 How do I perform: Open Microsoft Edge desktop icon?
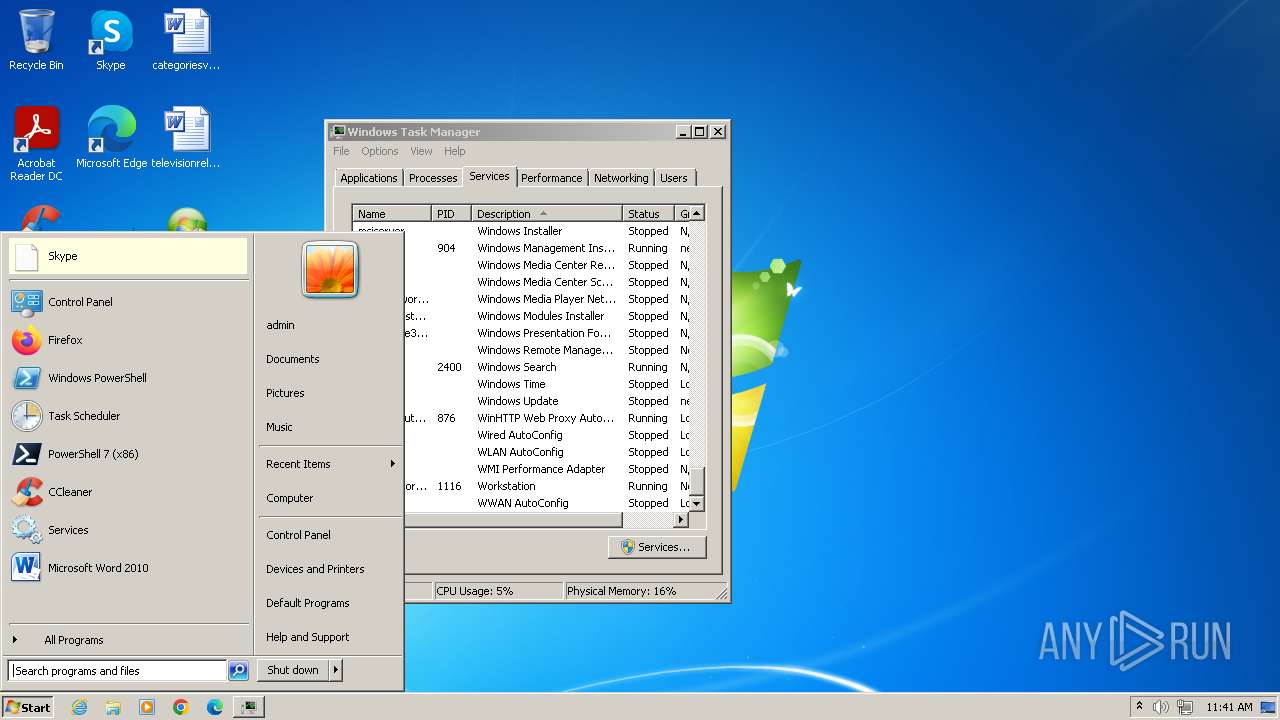coord(111,137)
